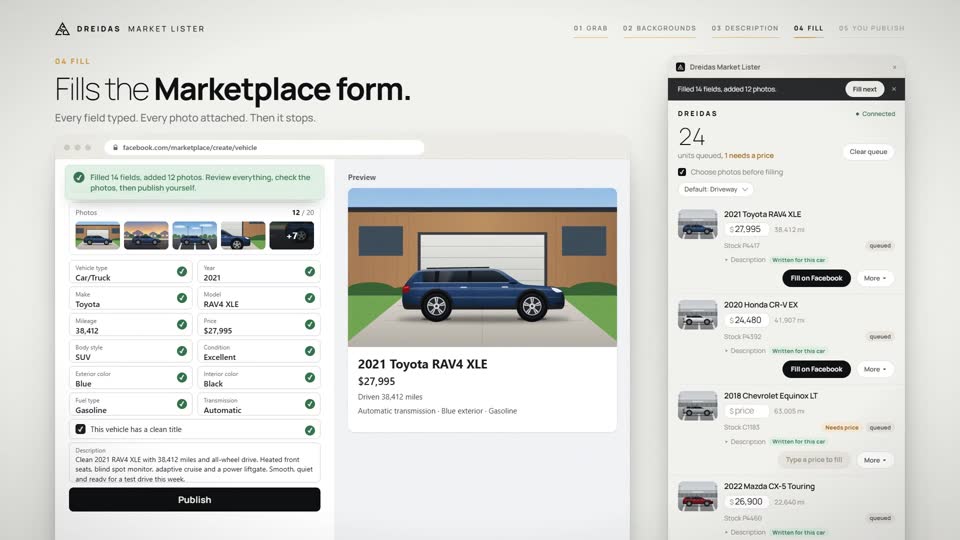Open the fourth photo thumbnail, car close-up
Screen dimensions: 960x540
point(243,235)
